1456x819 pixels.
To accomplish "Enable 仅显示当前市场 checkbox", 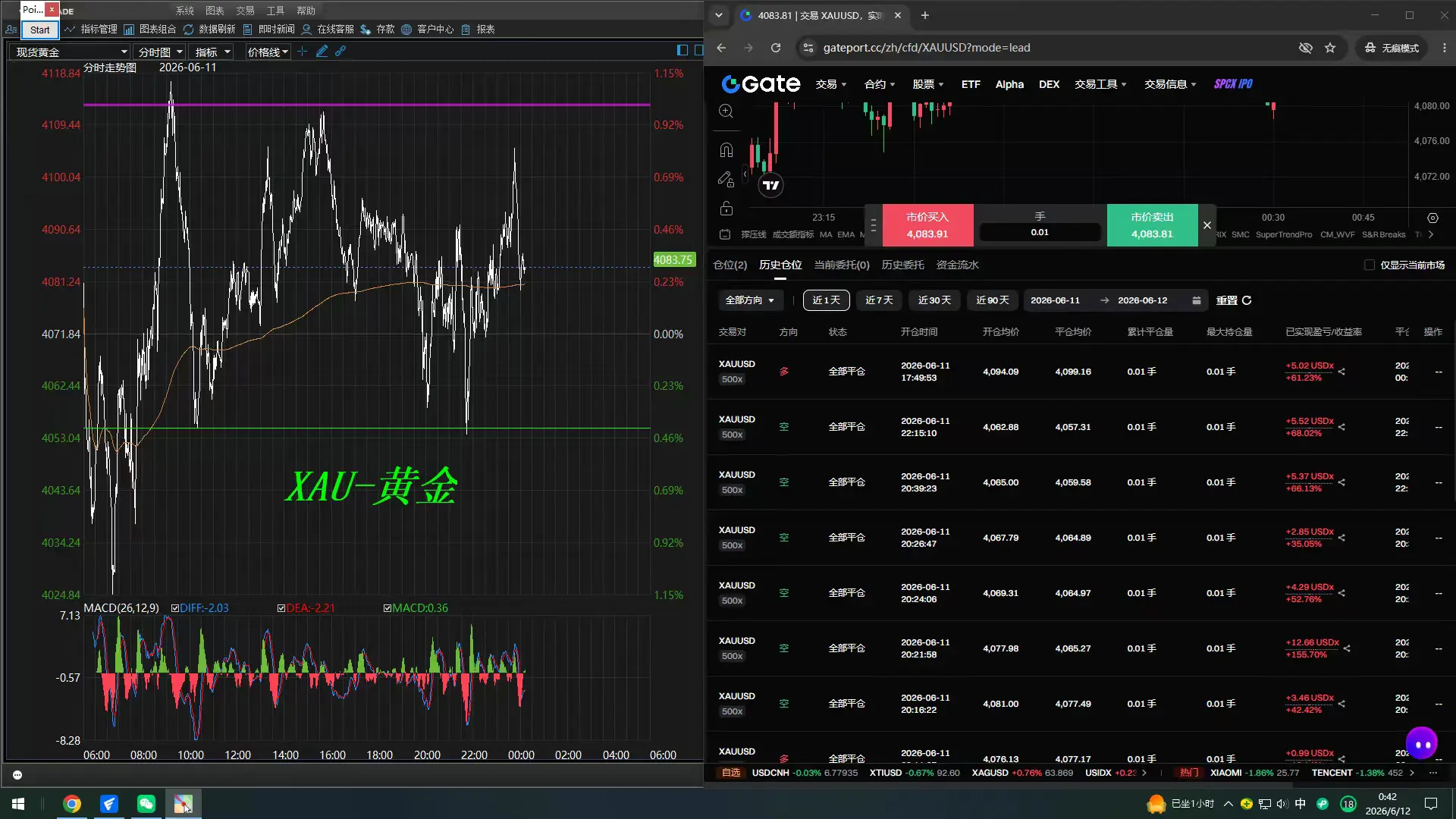I will pos(1370,265).
